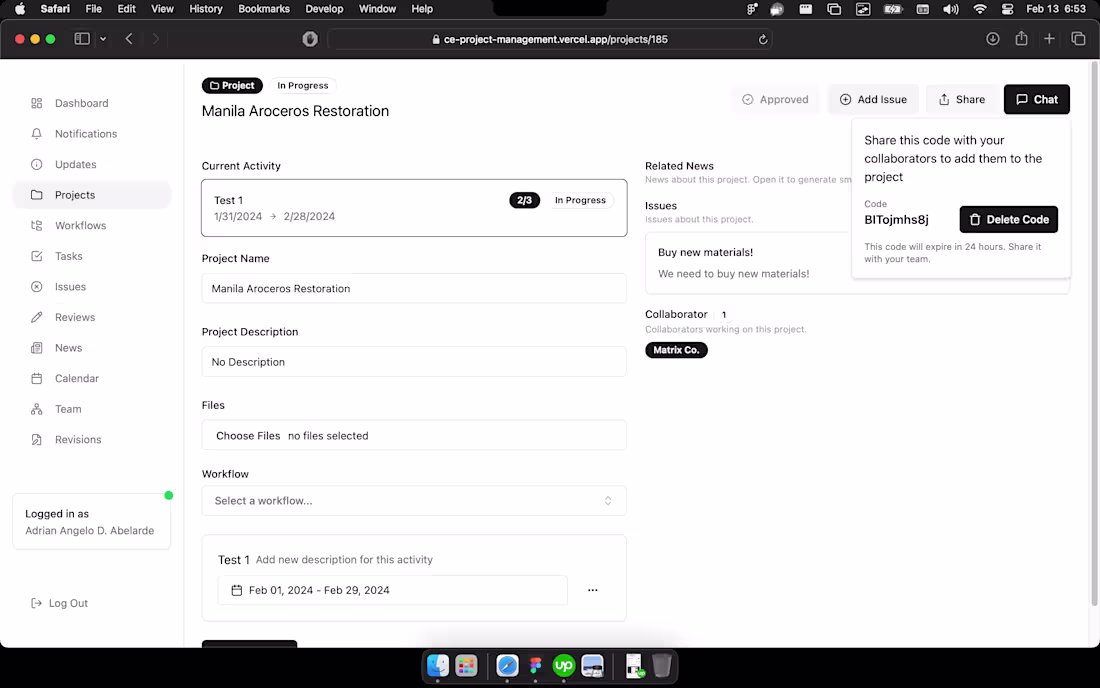Click Choose Files to upload
Screen dimensions: 1100x688
(x=248, y=436)
